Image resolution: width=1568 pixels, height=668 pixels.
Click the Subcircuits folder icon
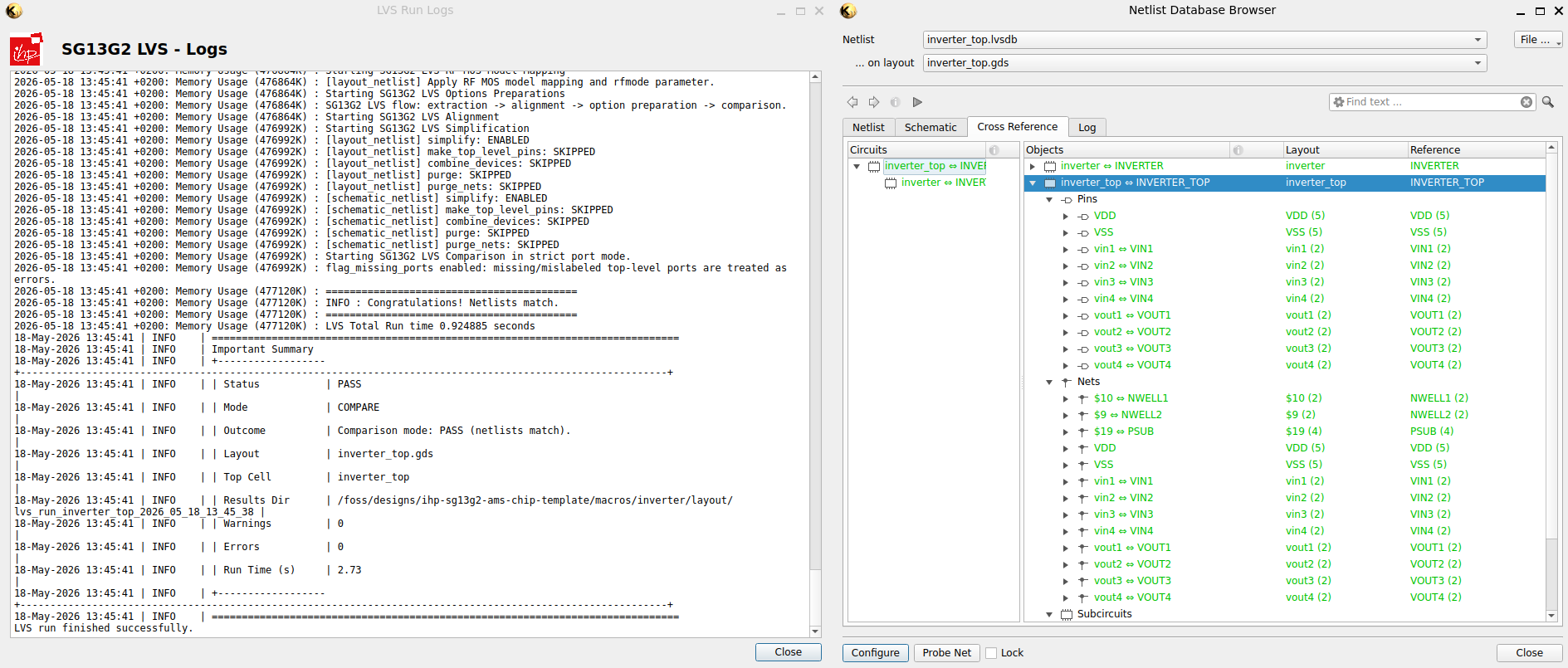tap(1067, 614)
